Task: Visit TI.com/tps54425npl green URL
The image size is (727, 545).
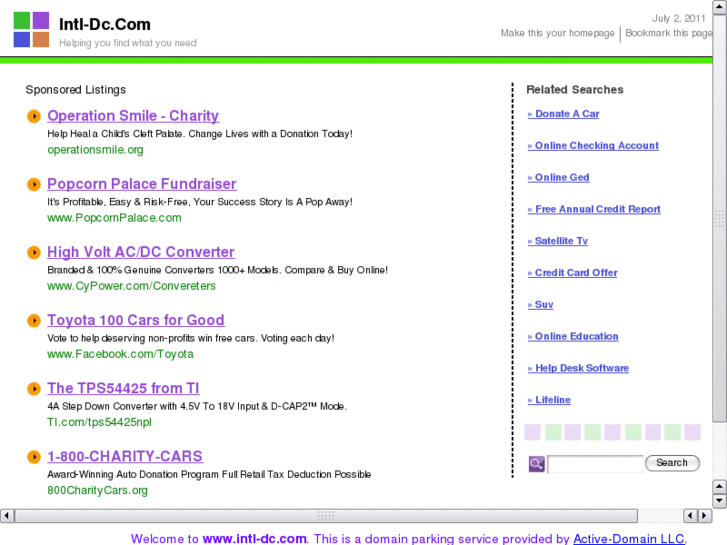Action: point(99,423)
